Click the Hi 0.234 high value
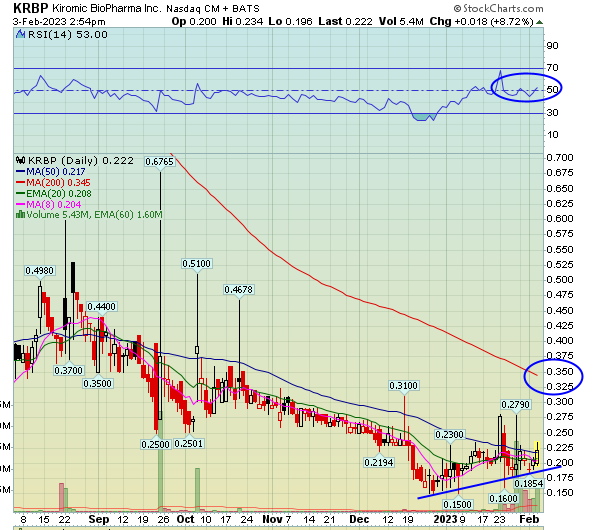Image resolution: width=593 pixels, height=530 pixels. point(242,22)
